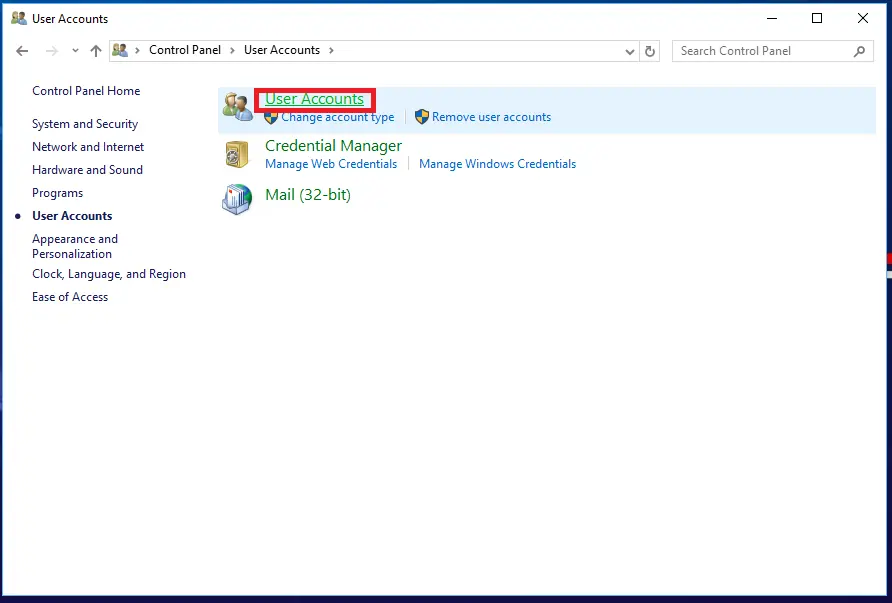Viewport: 892px width, 603px height.
Task: Click the User Accounts people icon
Action: (x=237, y=106)
